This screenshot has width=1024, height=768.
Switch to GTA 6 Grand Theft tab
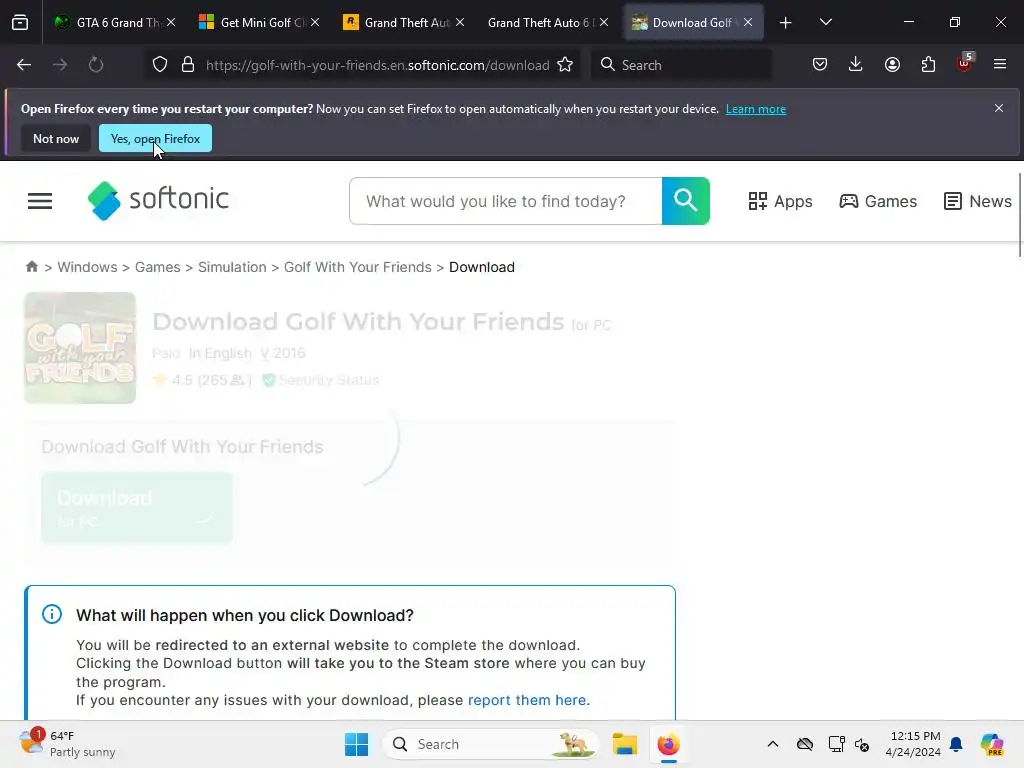[x=115, y=23]
